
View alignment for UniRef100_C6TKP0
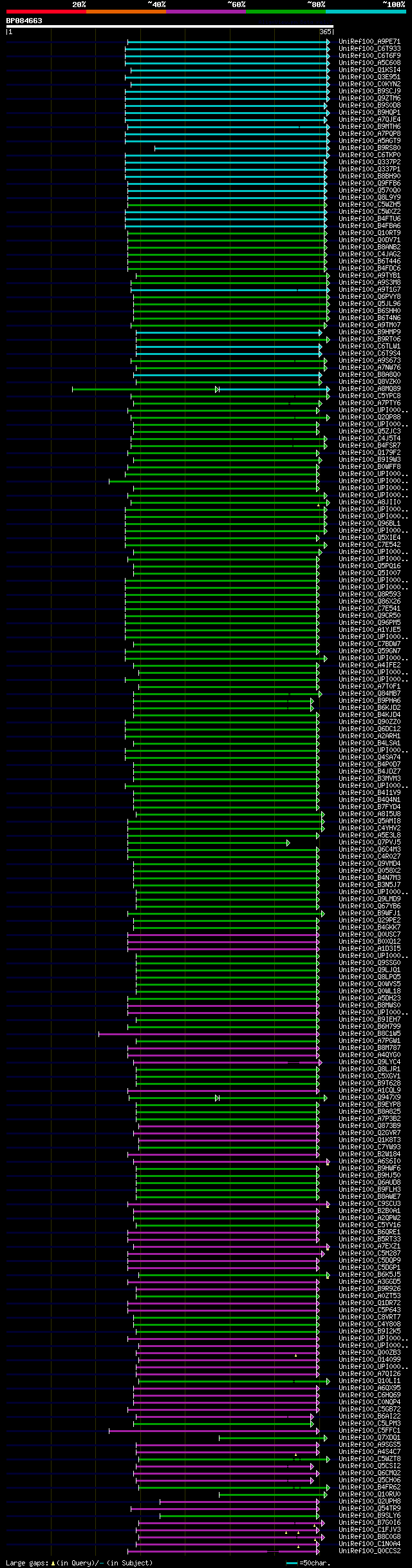[370, 155]
